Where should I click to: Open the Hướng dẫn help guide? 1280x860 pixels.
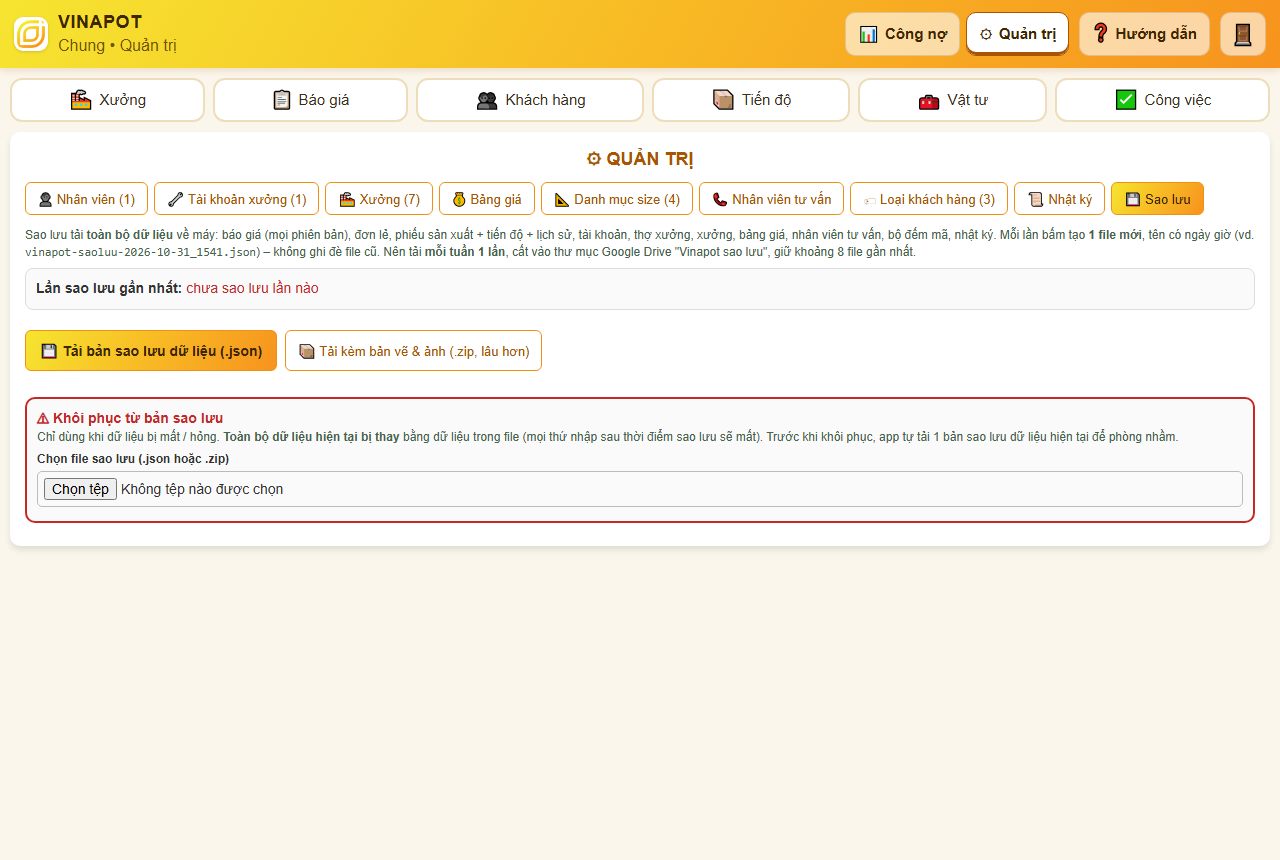pos(1144,34)
